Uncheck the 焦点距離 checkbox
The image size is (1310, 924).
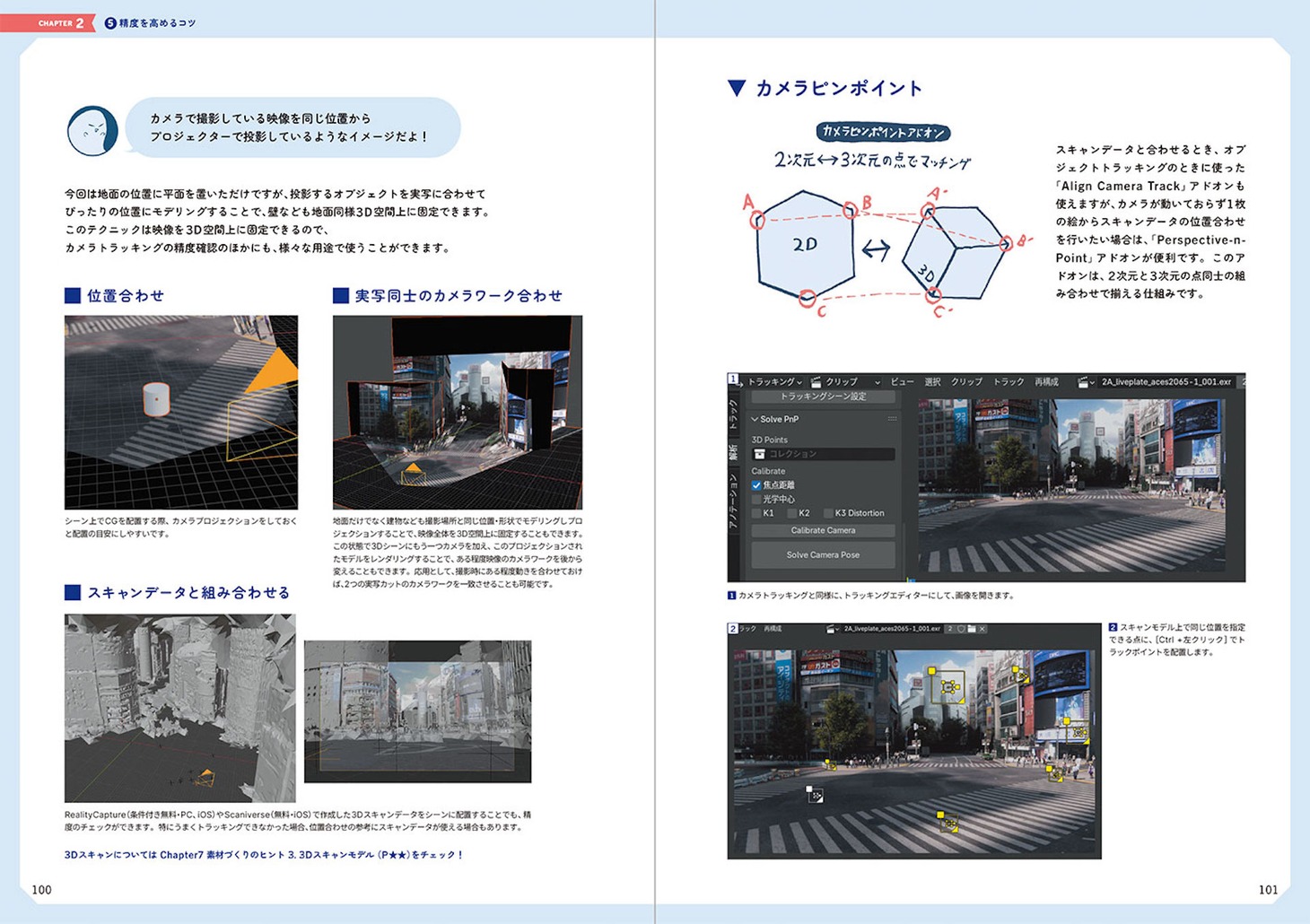coord(756,485)
